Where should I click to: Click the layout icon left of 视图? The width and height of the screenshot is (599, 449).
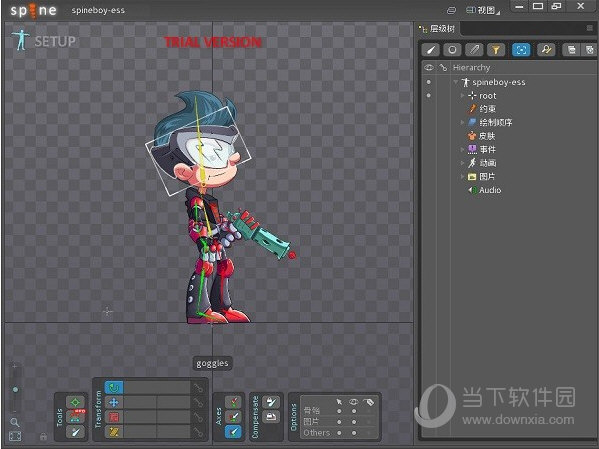point(452,11)
